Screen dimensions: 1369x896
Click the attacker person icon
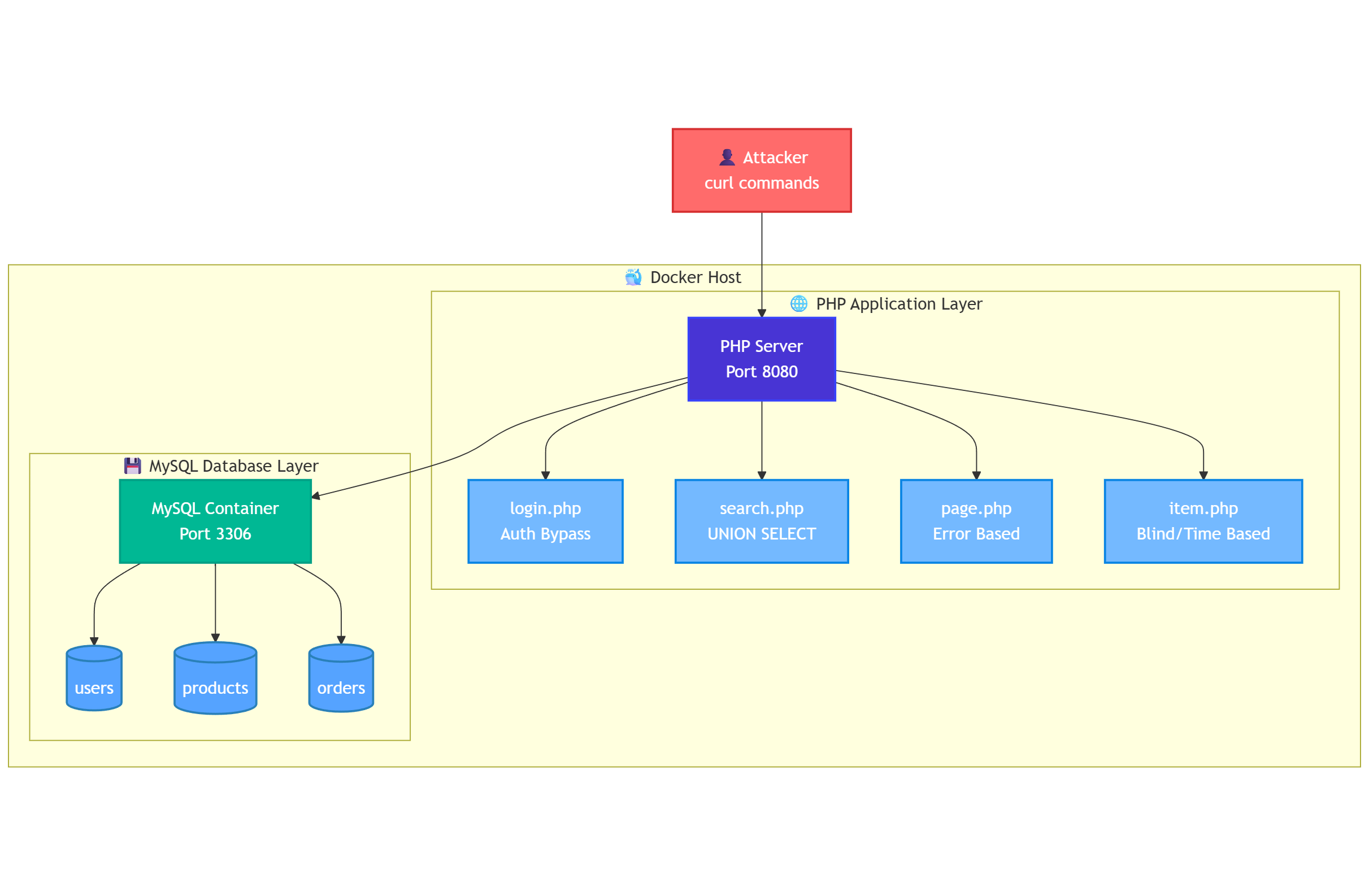point(727,157)
